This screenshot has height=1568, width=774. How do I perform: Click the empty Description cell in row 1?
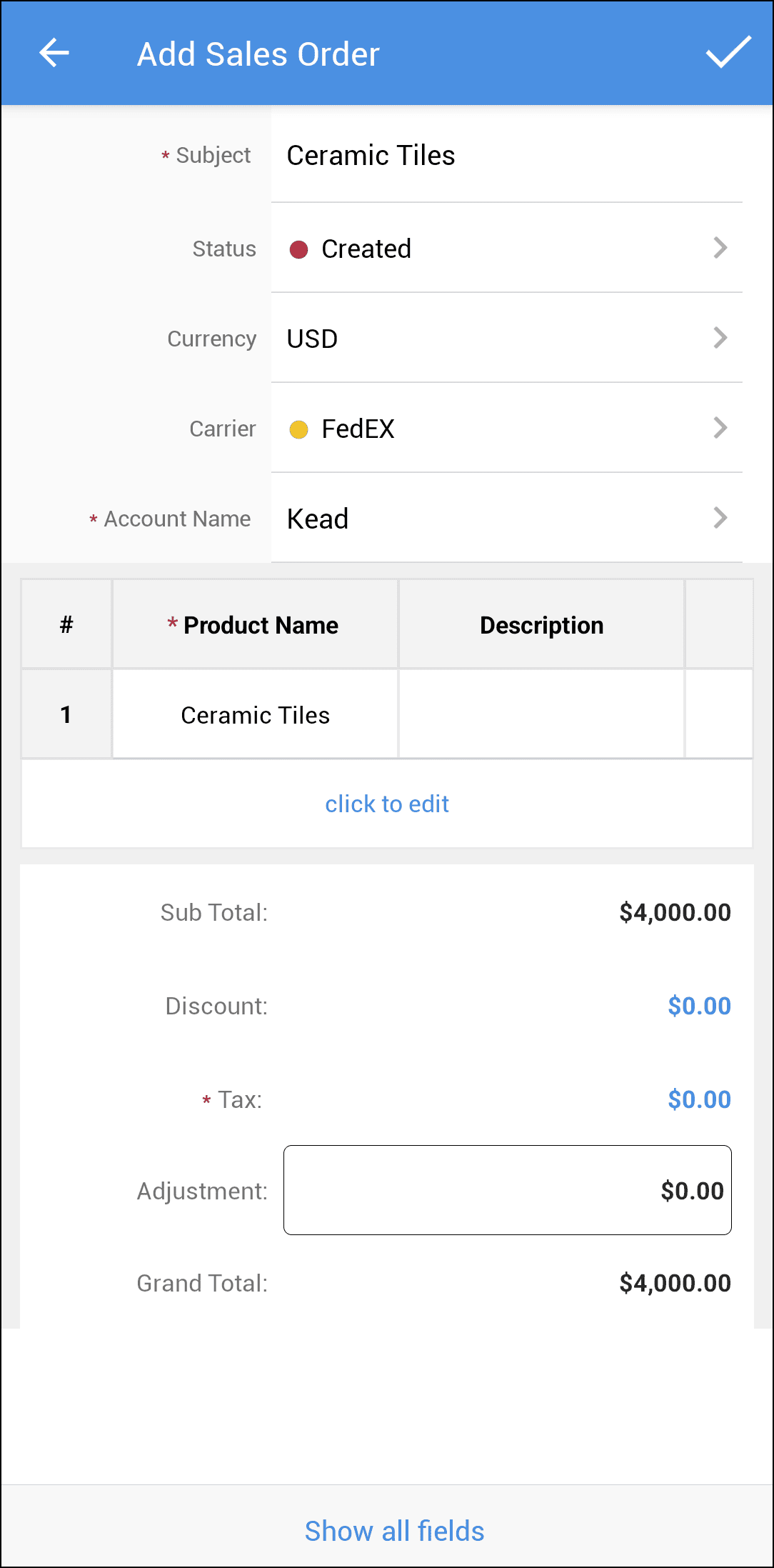(541, 714)
